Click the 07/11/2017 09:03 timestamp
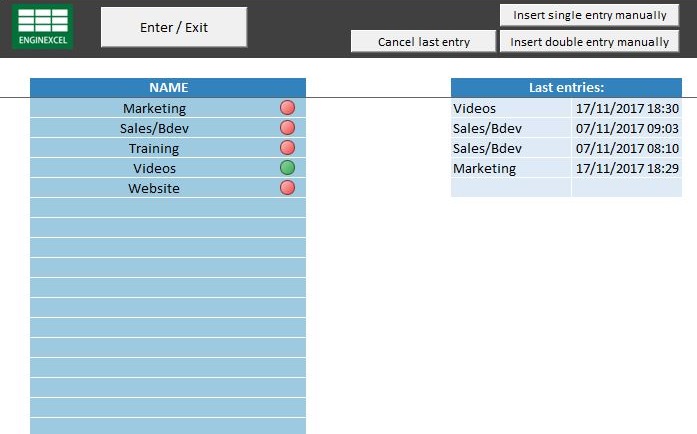The image size is (697, 434). click(x=627, y=129)
